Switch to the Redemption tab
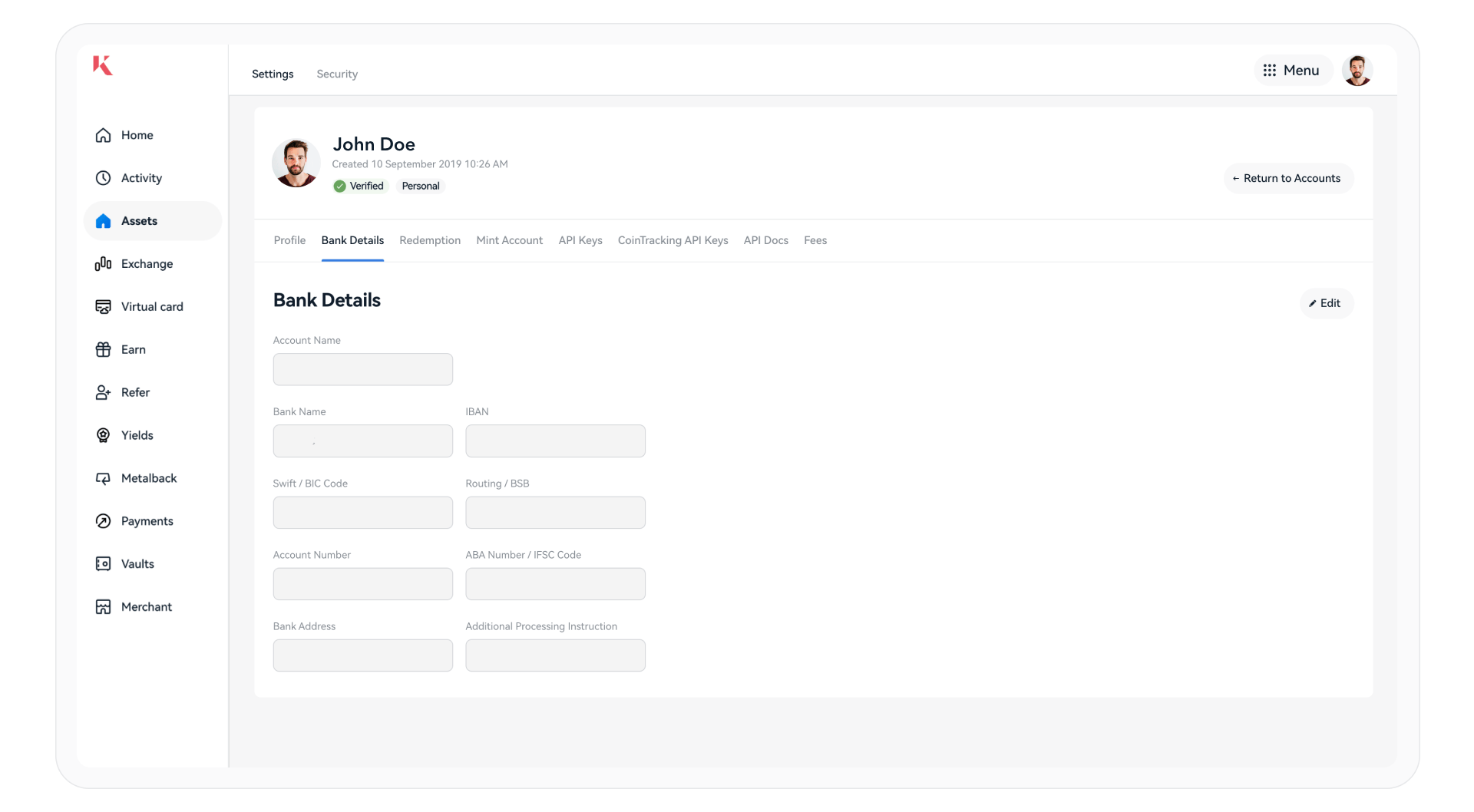 click(430, 240)
